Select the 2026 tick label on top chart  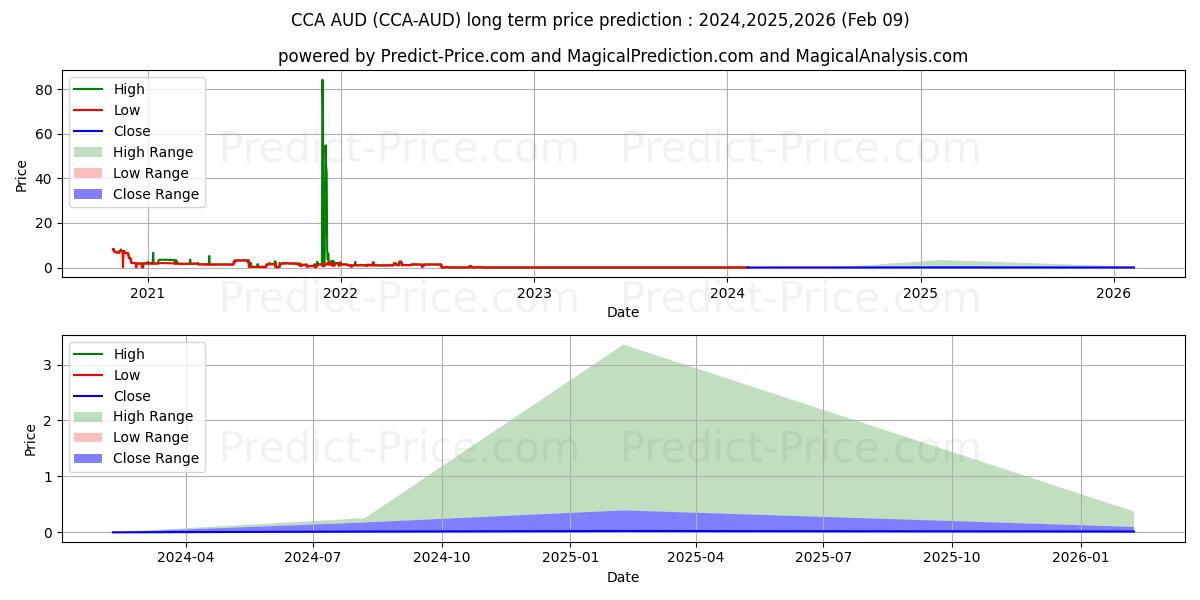coord(1113,293)
